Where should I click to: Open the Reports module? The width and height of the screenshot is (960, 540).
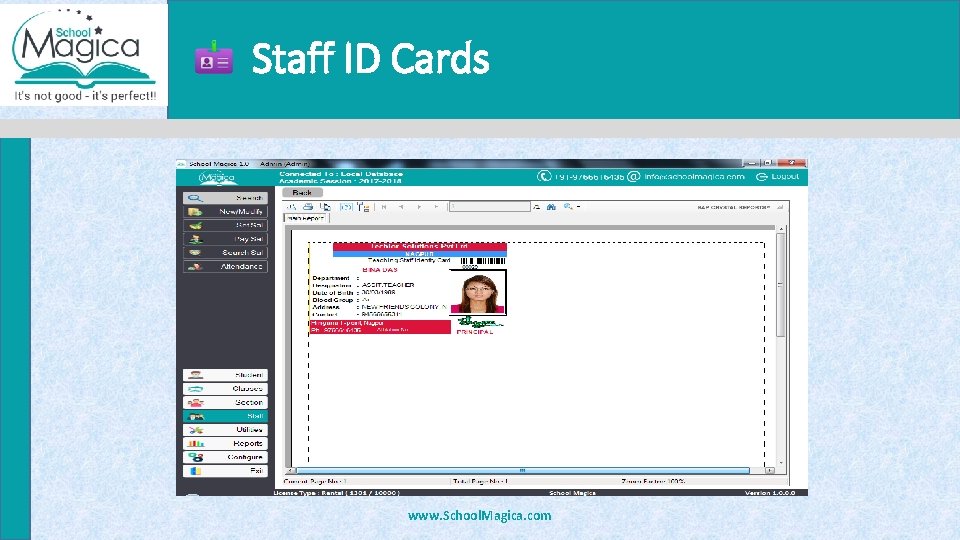(x=225, y=443)
